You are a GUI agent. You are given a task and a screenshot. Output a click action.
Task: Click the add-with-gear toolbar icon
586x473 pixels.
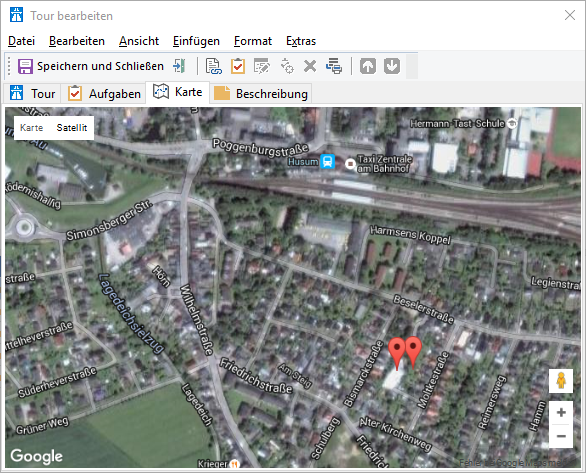pyautogui.click(x=286, y=66)
